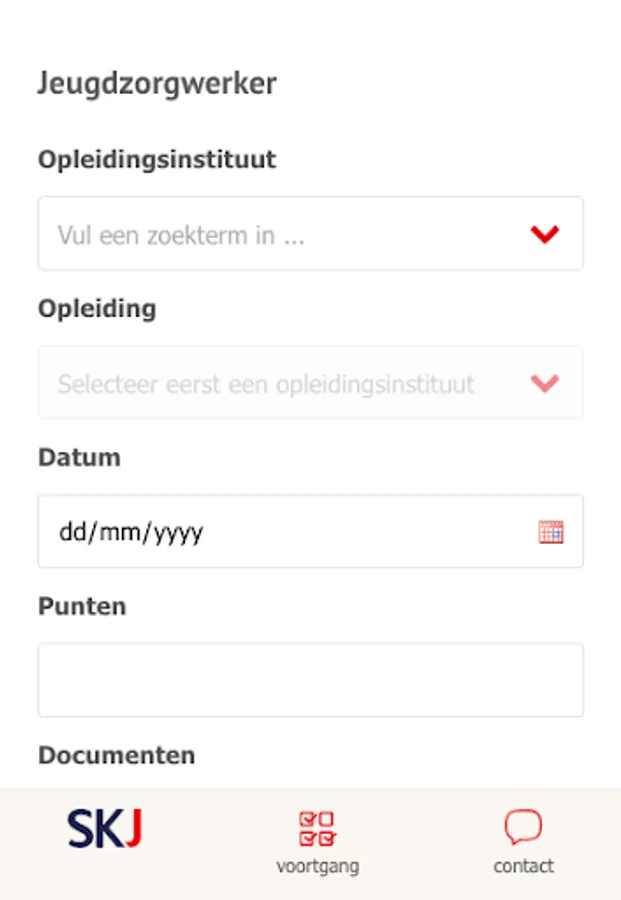Click the 'yyyy' year segment of the date

pyautogui.click(x=178, y=534)
